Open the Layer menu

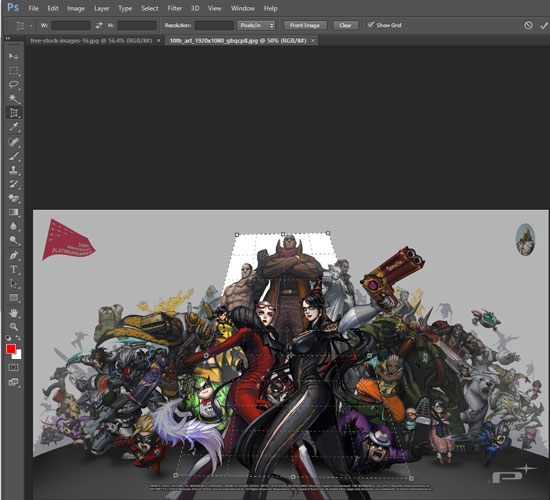point(102,8)
